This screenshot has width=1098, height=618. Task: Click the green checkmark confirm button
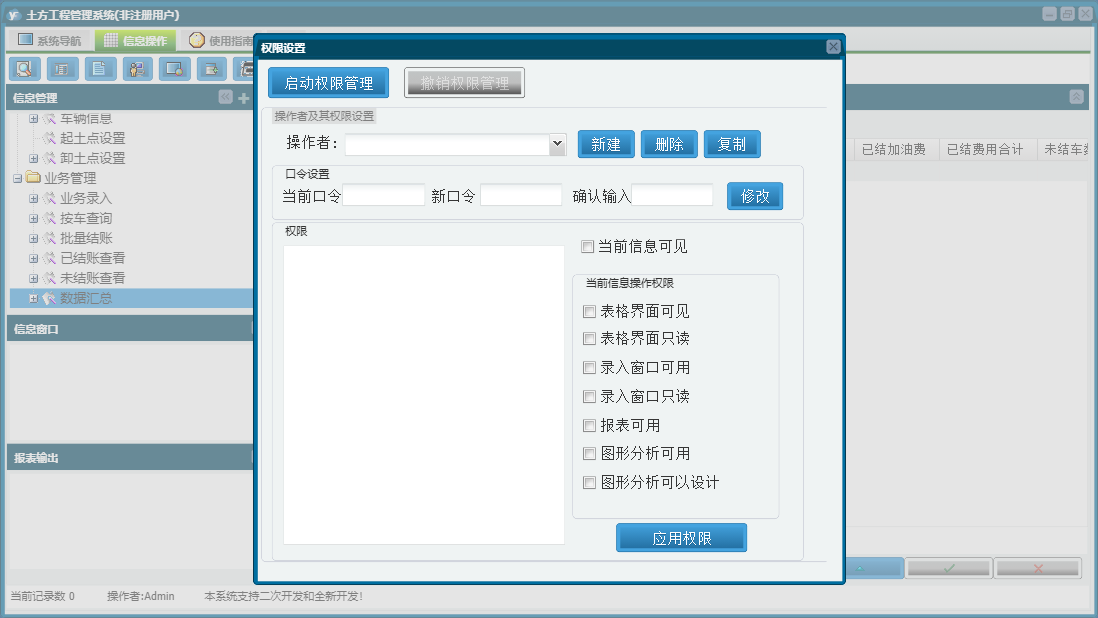[x=948, y=568]
